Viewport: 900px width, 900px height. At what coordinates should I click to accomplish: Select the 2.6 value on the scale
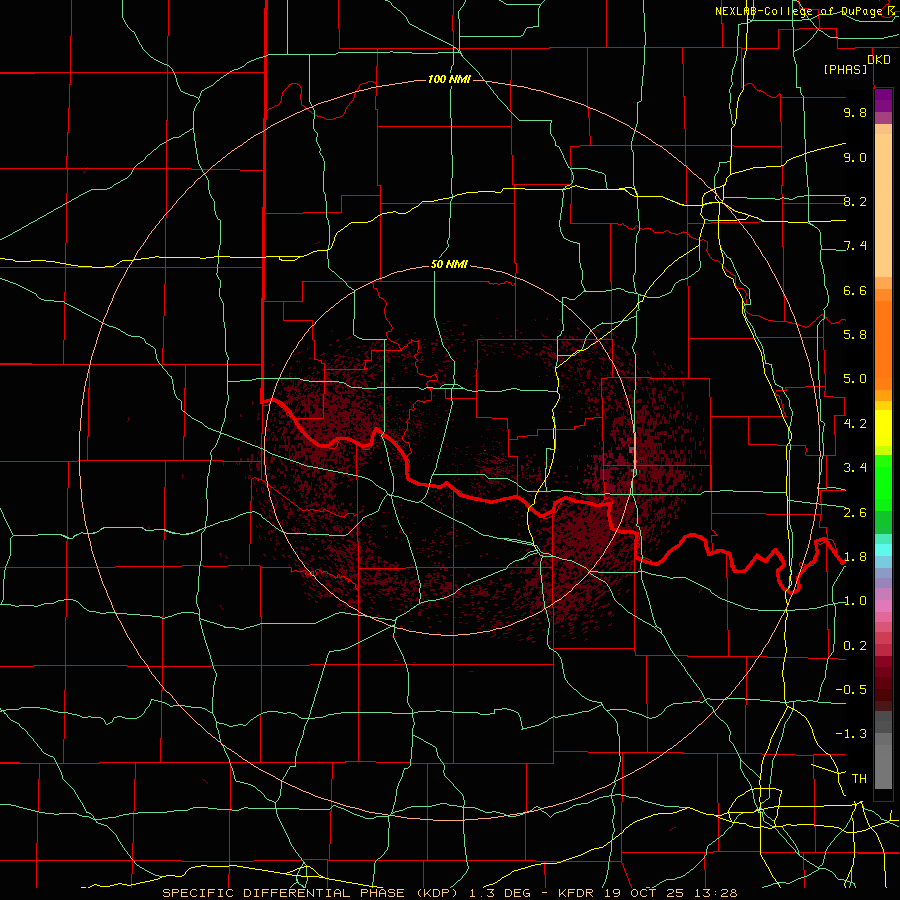(855, 513)
